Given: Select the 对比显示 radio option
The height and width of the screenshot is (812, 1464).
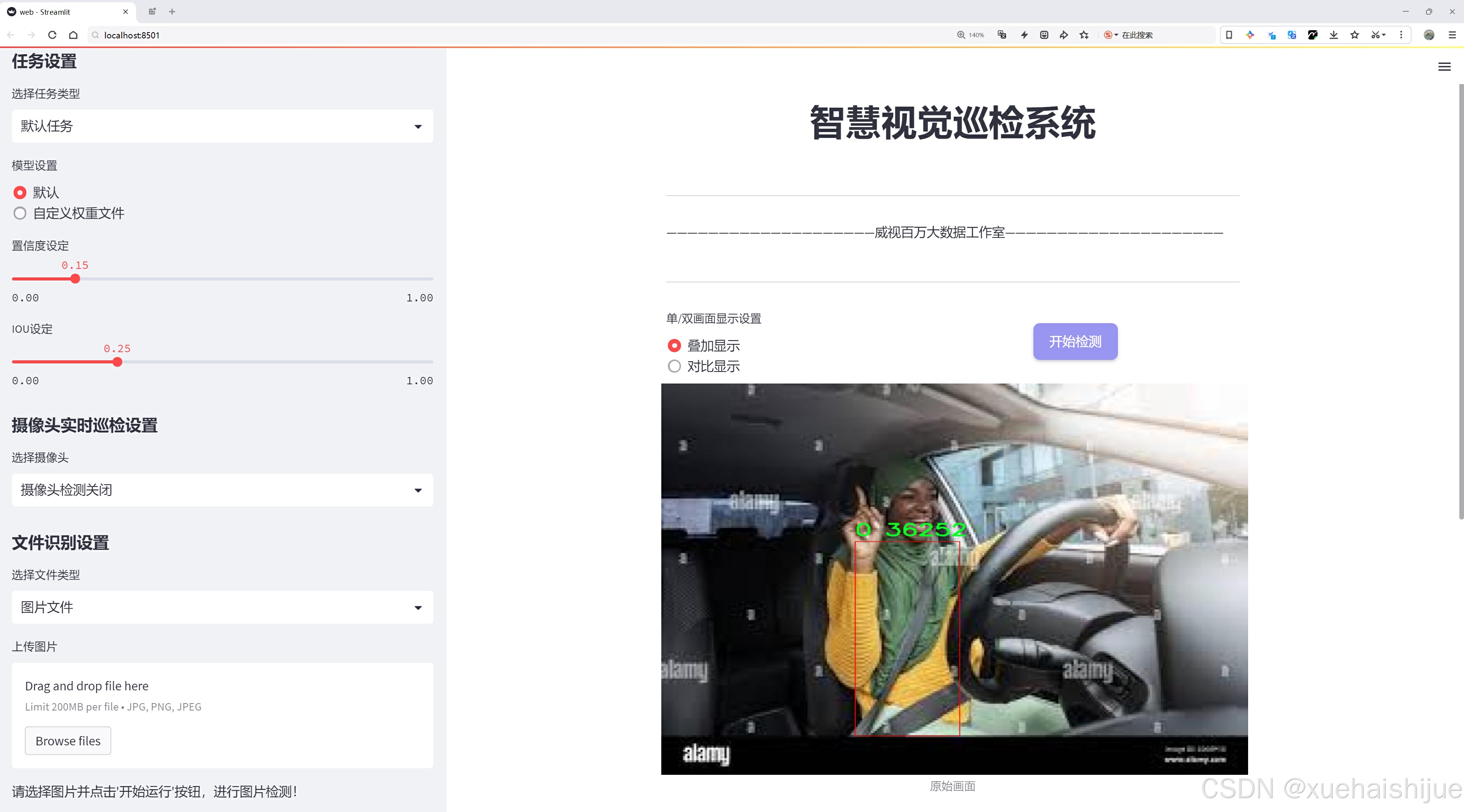Looking at the screenshot, I should coord(674,366).
